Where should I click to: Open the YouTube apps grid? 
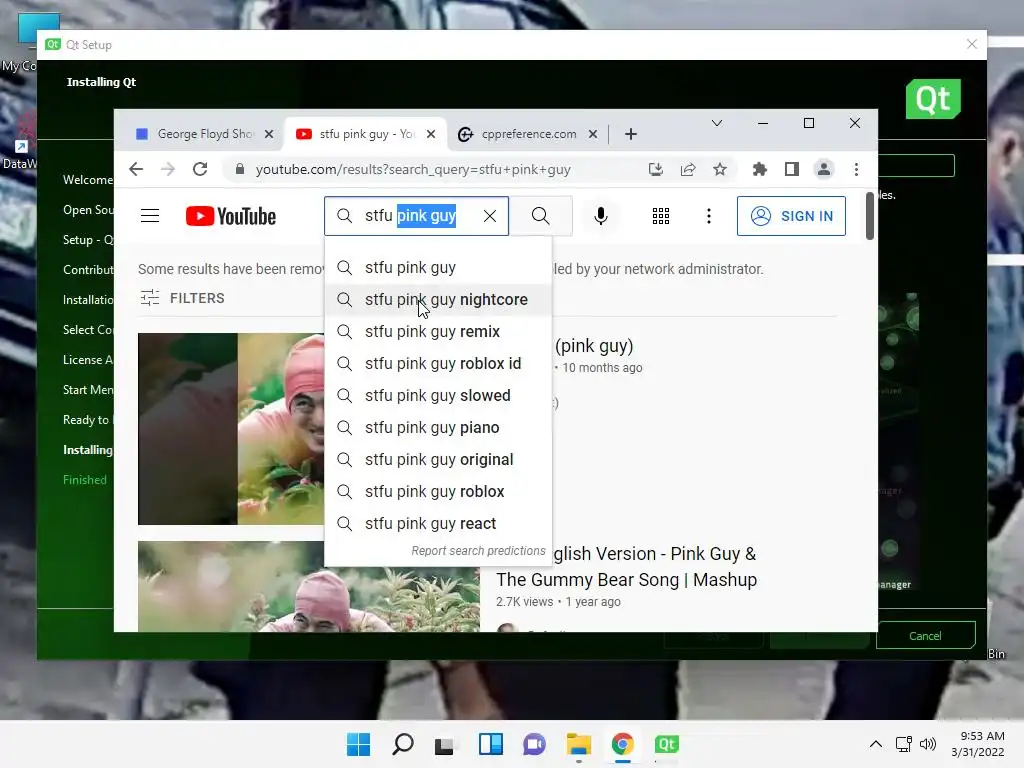coord(660,216)
